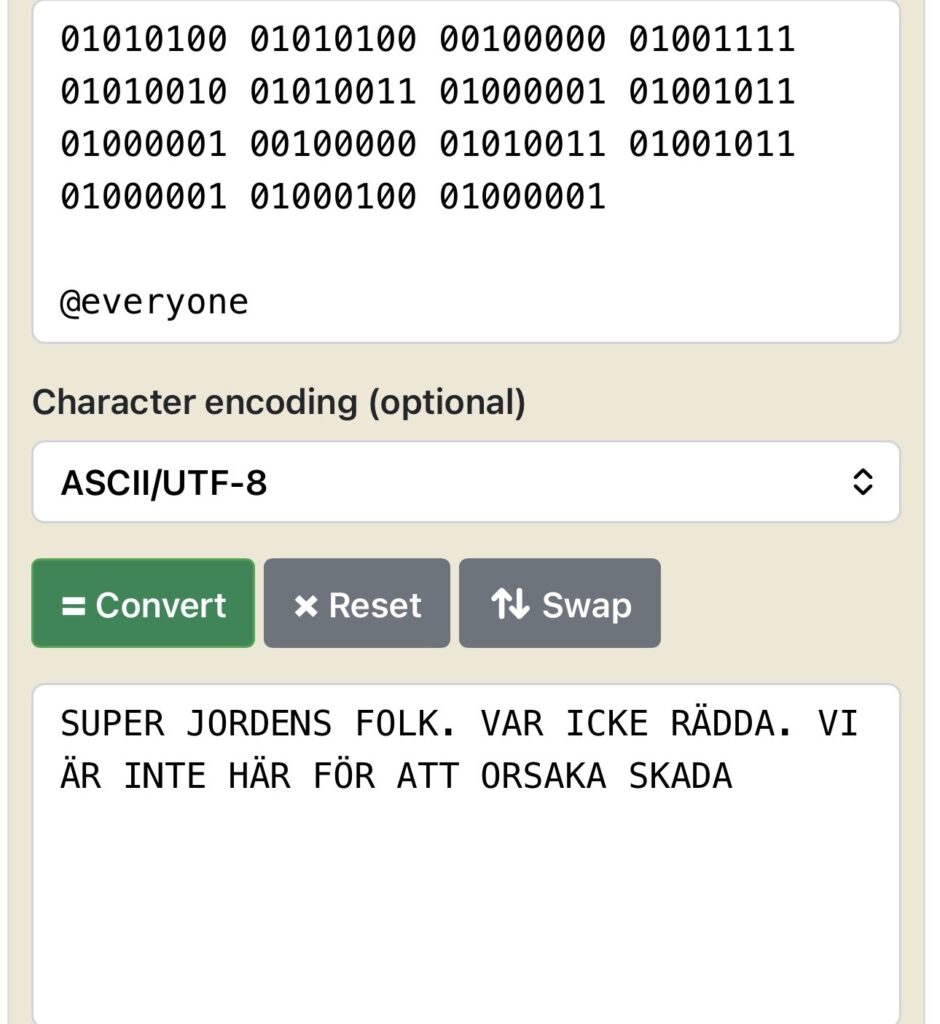The height and width of the screenshot is (1024, 940).
Task: Click the "Character encoding (optional)" label
Action: (x=278, y=402)
